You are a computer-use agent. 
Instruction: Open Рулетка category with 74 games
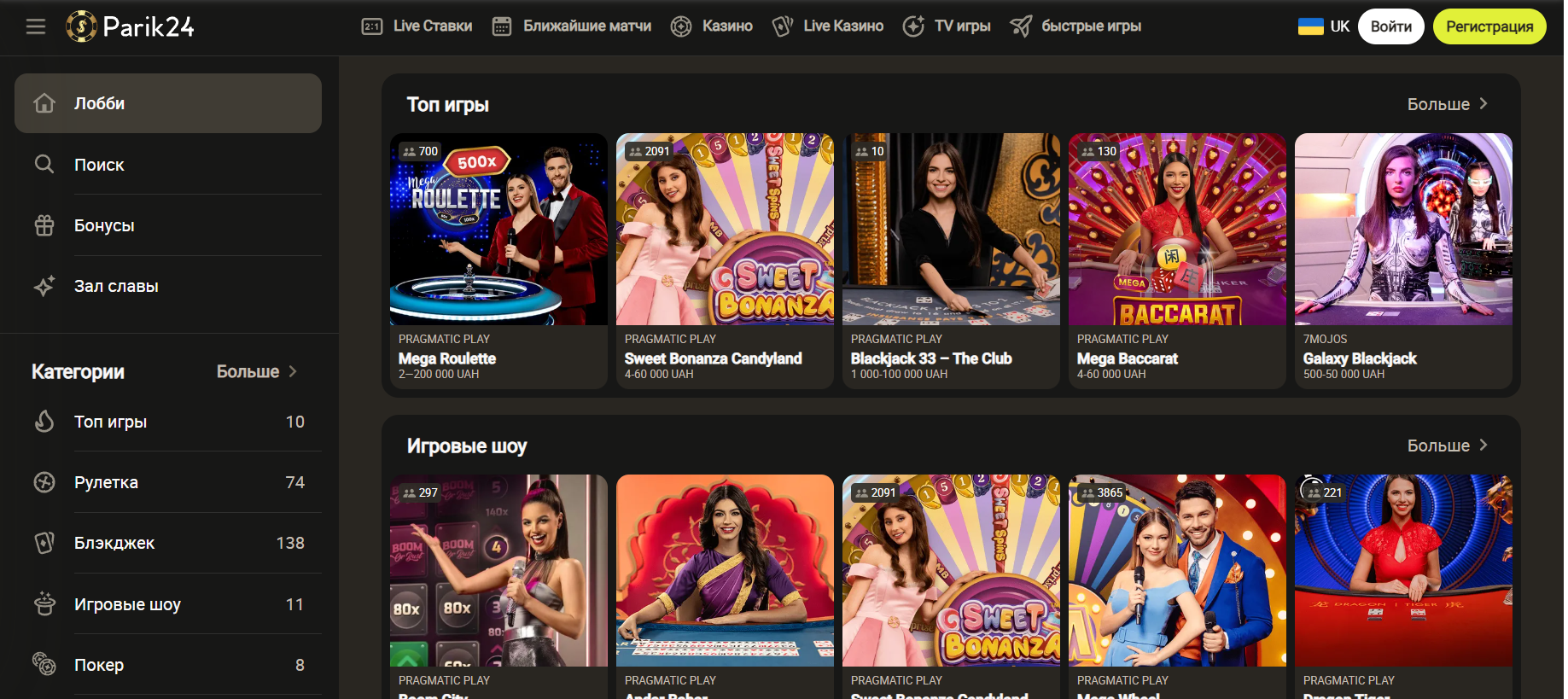tap(168, 482)
